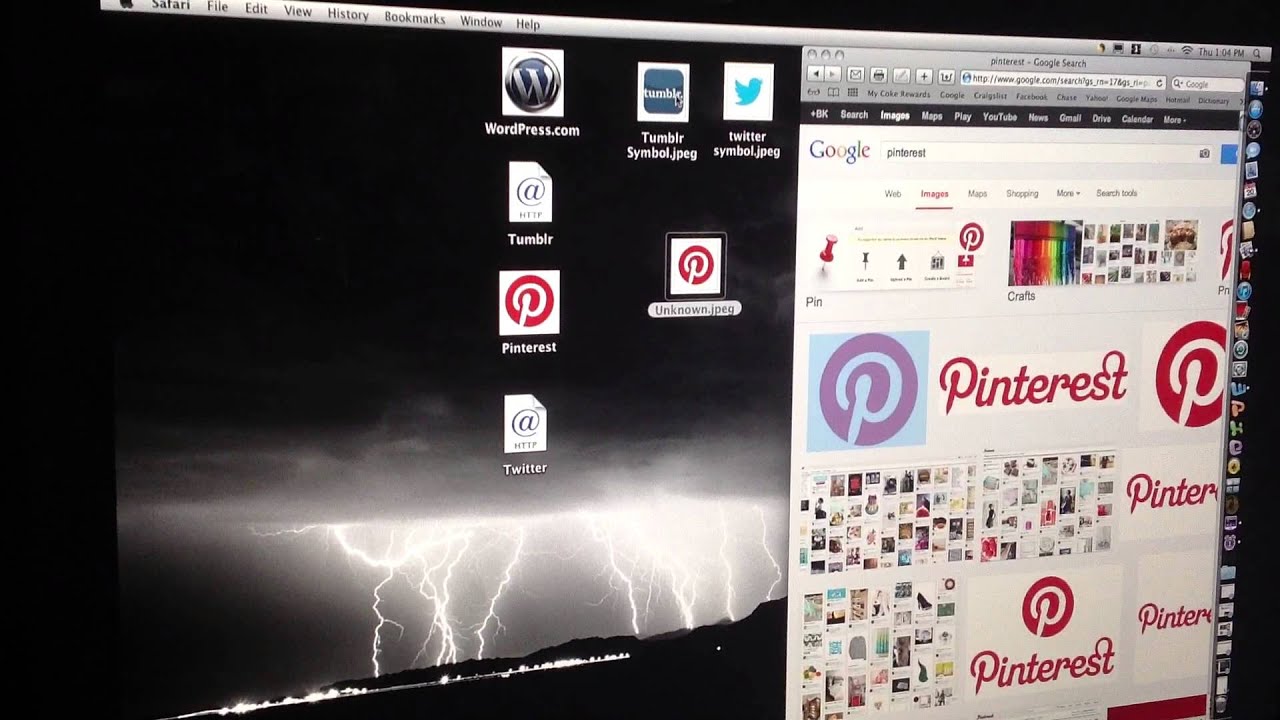The height and width of the screenshot is (720, 1280).
Task: Expand the More dropdown under search box
Action: [1068, 194]
